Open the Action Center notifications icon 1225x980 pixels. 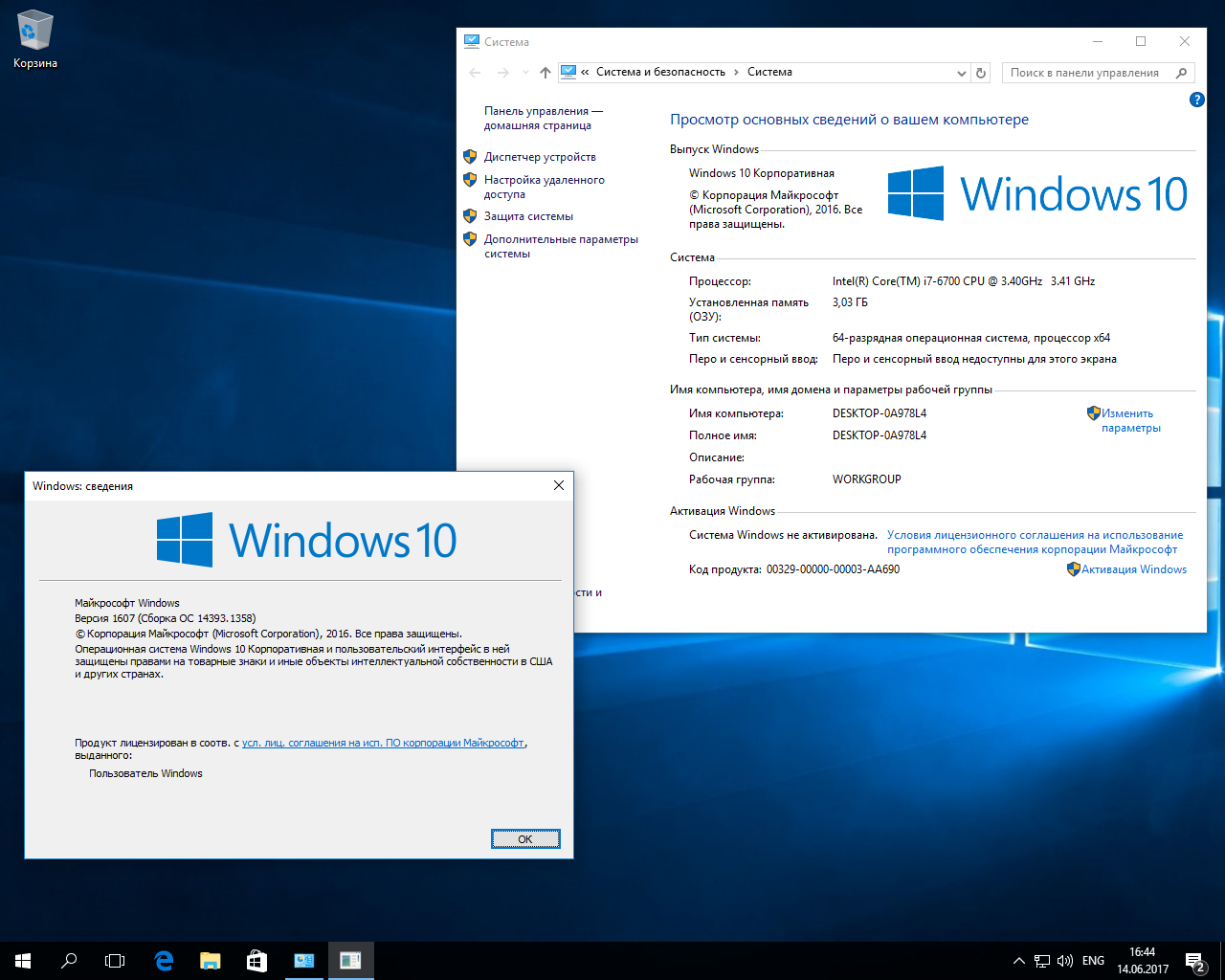pos(1194,961)
